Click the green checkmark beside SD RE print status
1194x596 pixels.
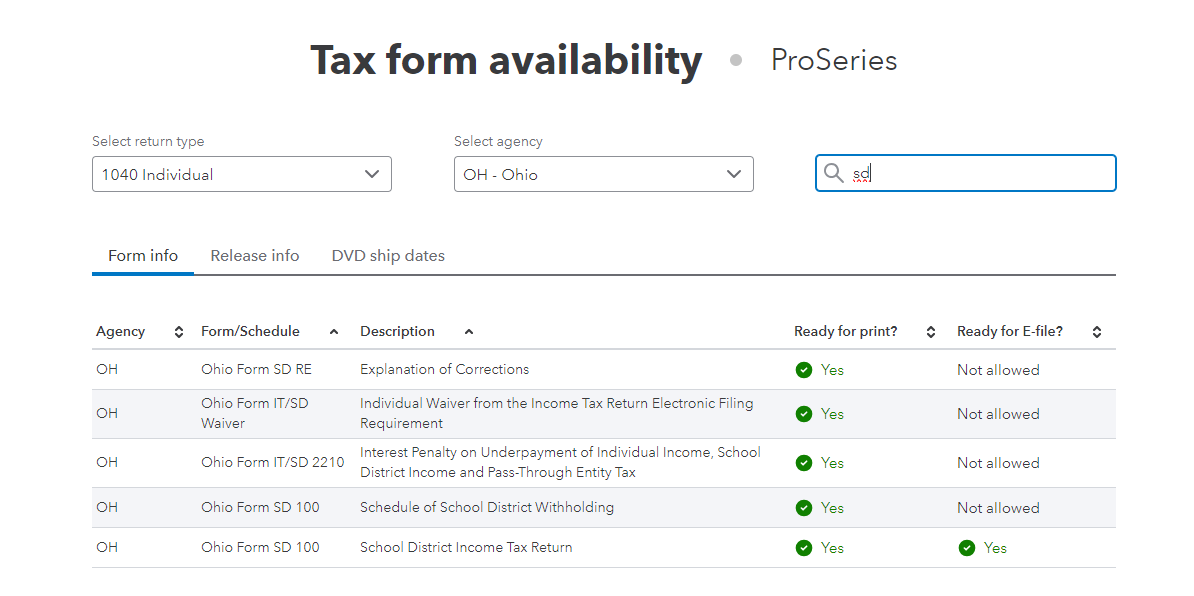pos(803,369)
